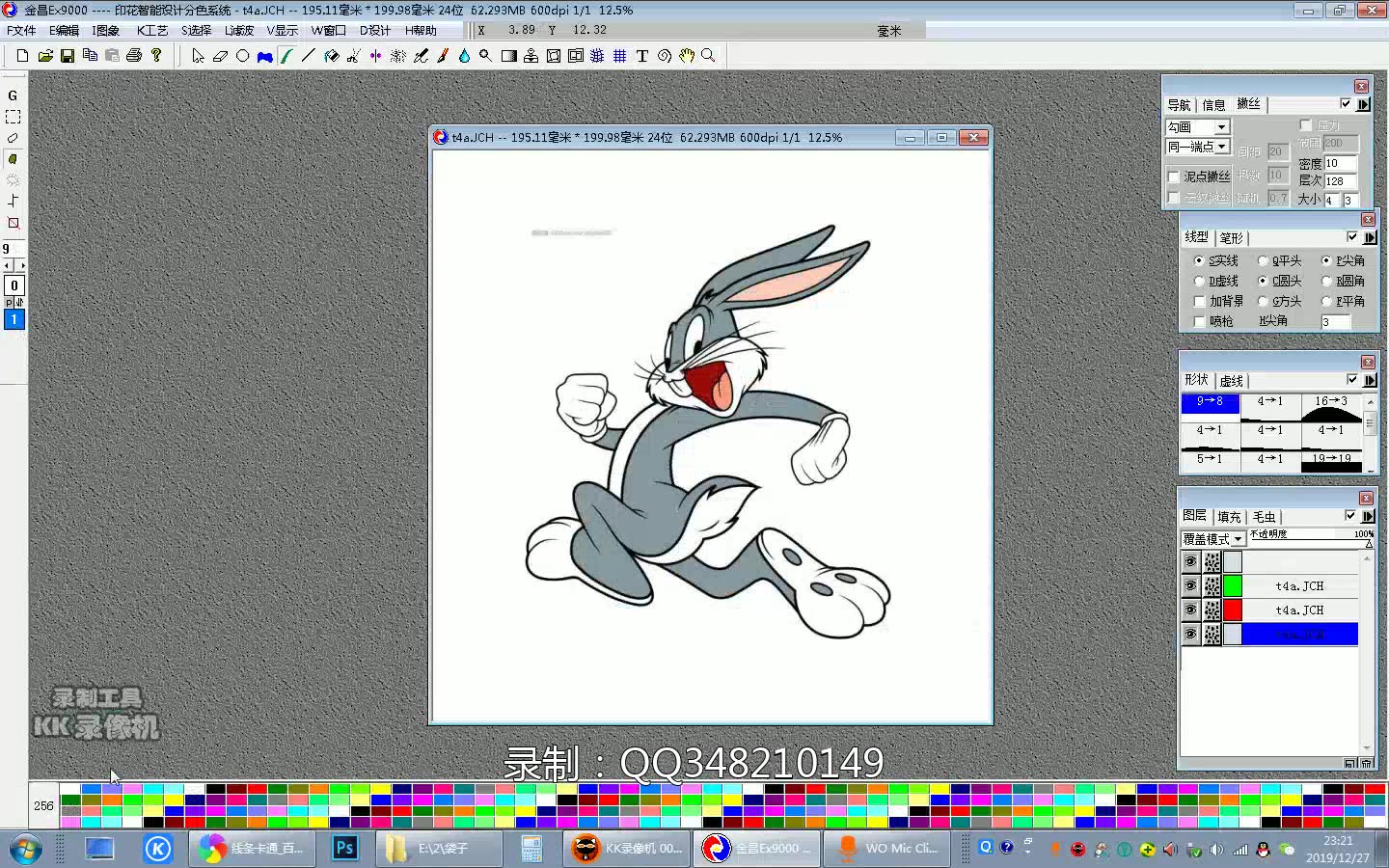1389x868 pixels.
Task: Select the Zoom magnifier at toolbar end
Action: click(x=708, y=56)
